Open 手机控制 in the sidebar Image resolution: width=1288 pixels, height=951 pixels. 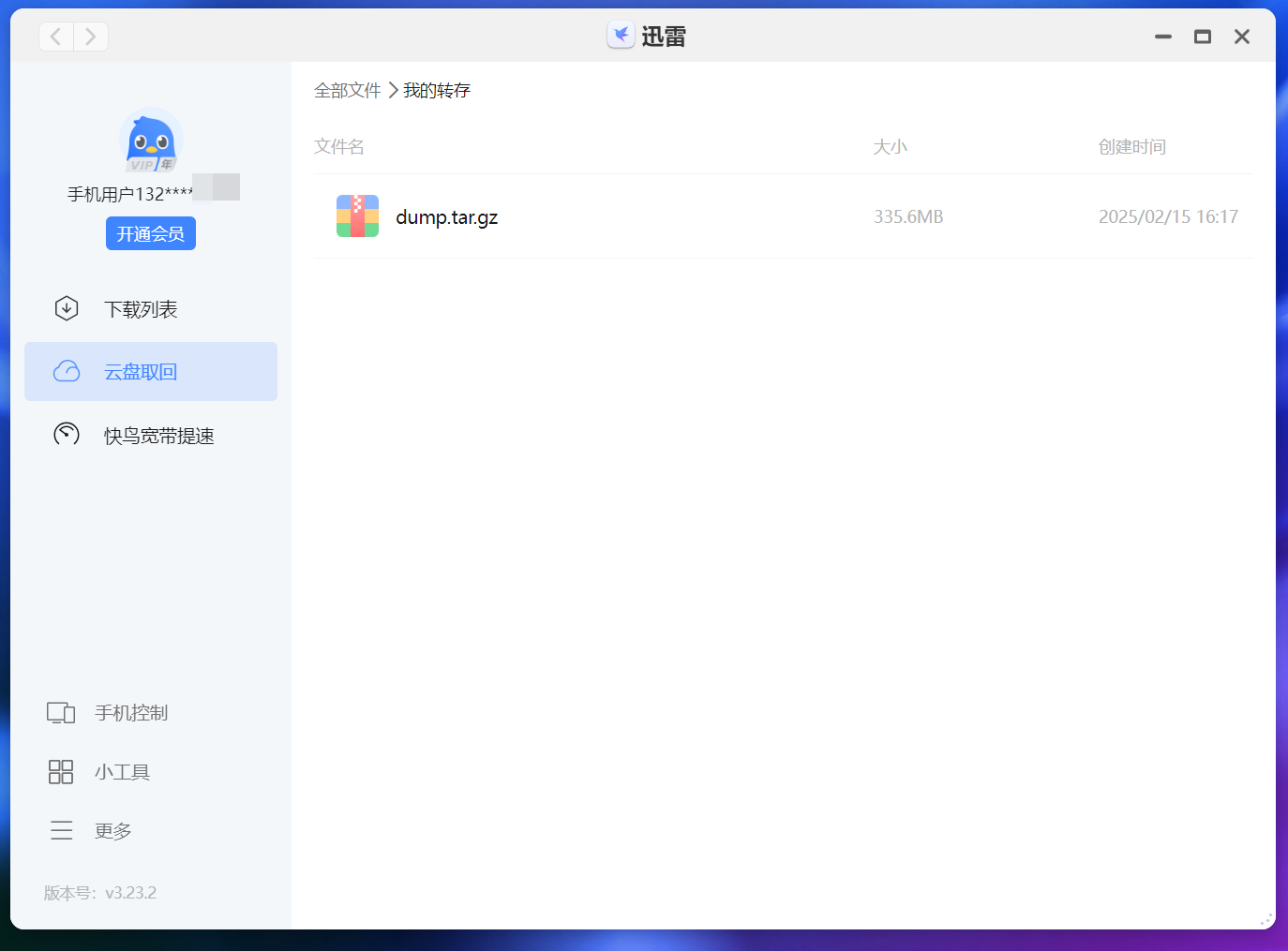click(x=131, y=713)
